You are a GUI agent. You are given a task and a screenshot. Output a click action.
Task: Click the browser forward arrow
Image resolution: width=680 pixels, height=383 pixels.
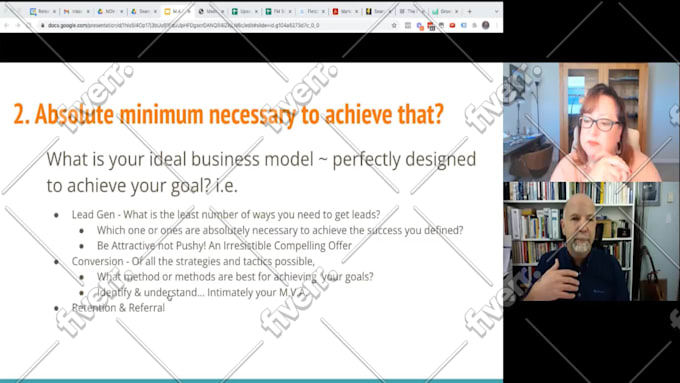18,26
